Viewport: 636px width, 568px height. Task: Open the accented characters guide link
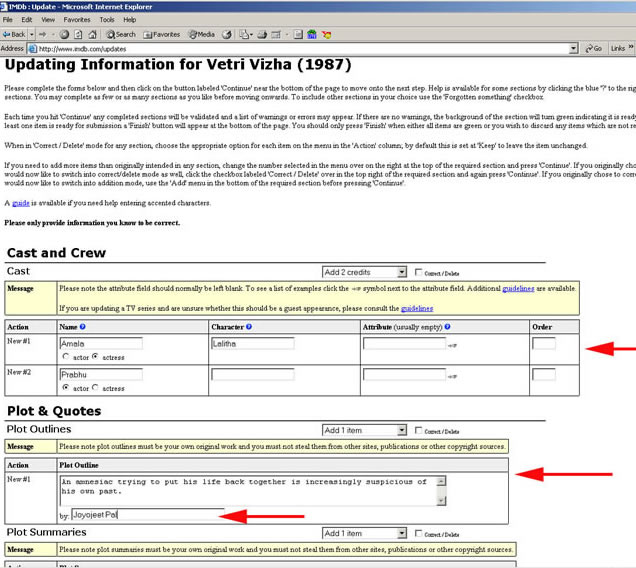pyautogui.click(x=21, y=203)
